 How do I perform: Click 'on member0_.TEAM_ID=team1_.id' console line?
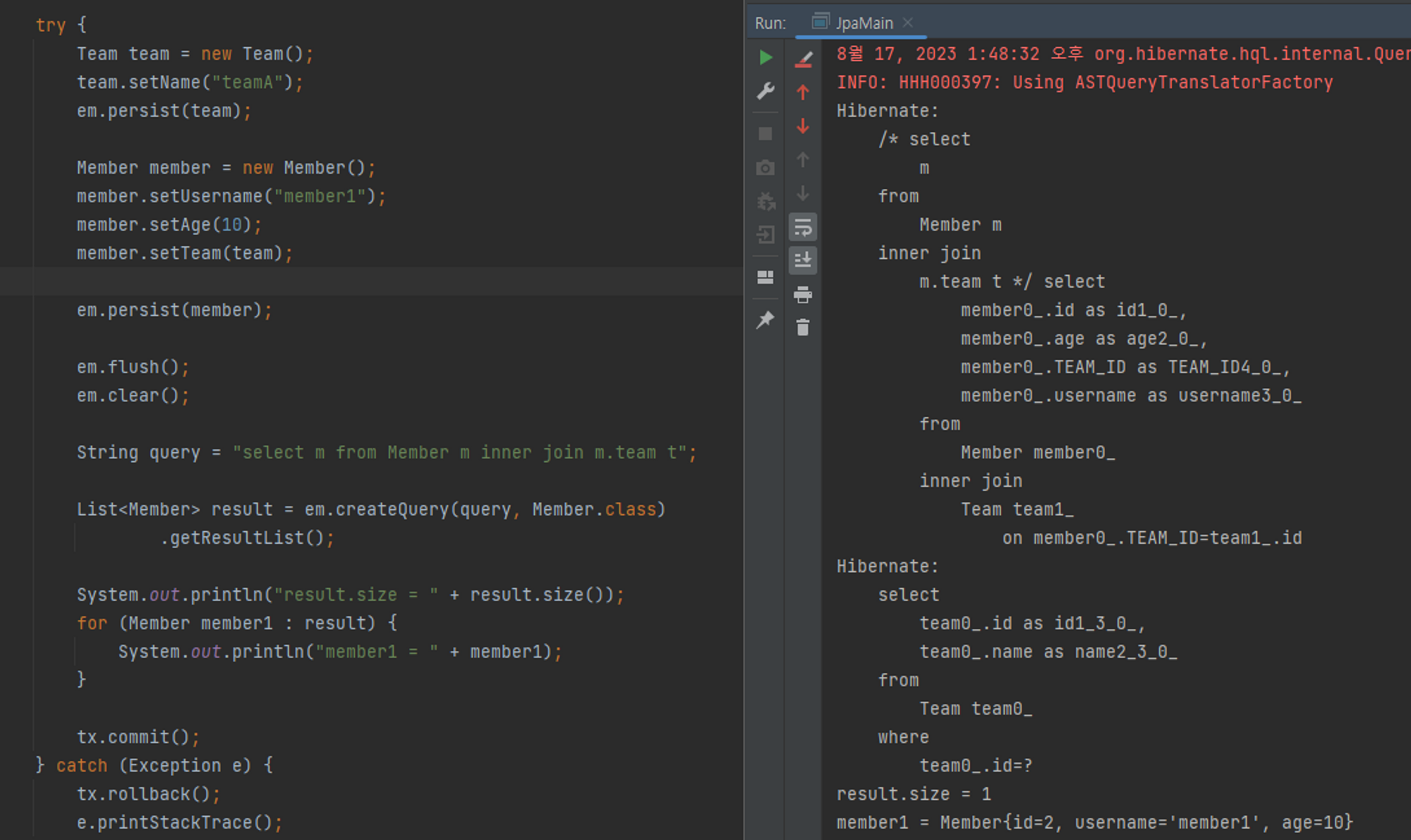pos(1152,537)
